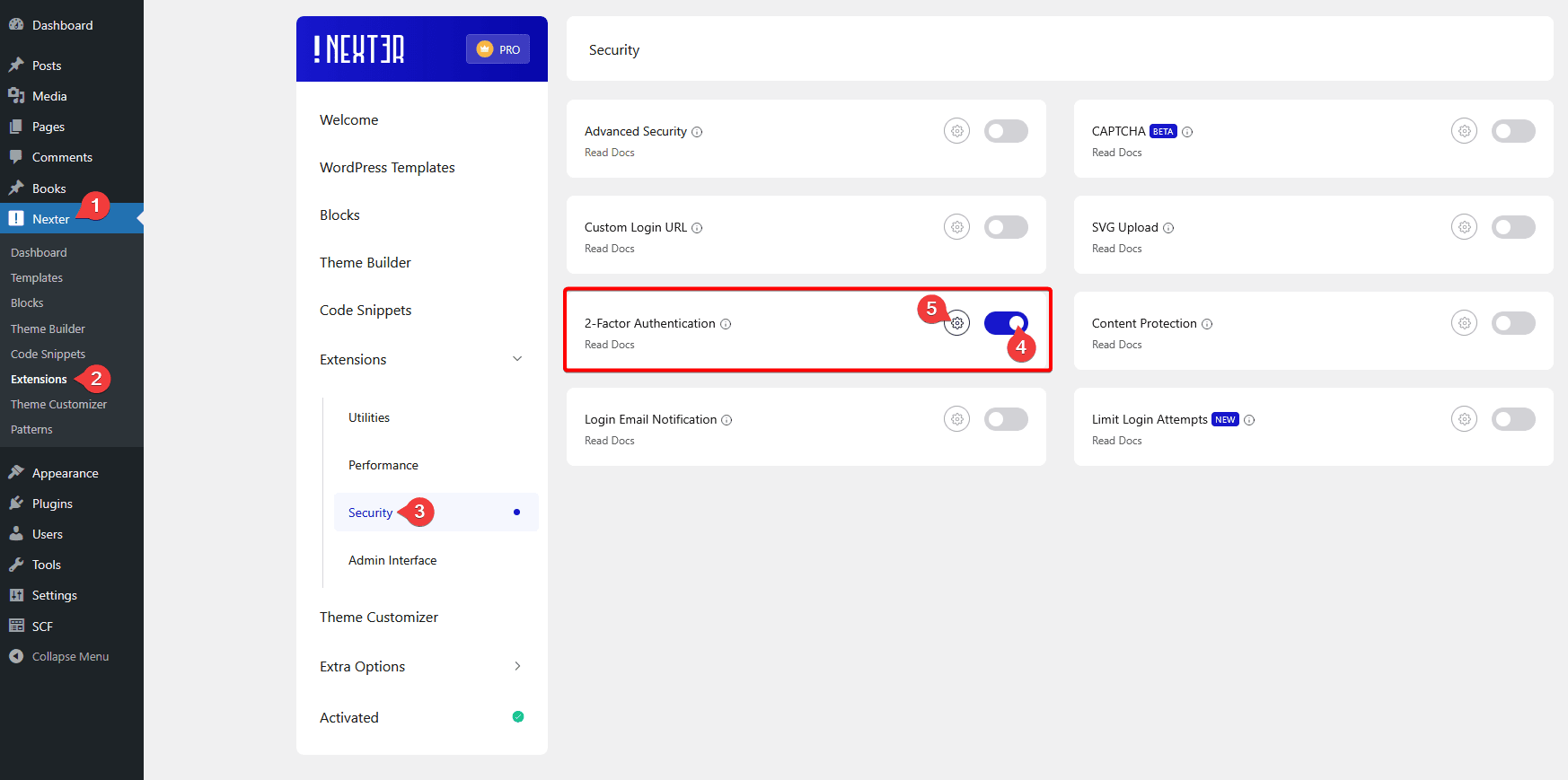Select Security under Extensions
Screen dimensions: 1568x780
coord(436,513)
